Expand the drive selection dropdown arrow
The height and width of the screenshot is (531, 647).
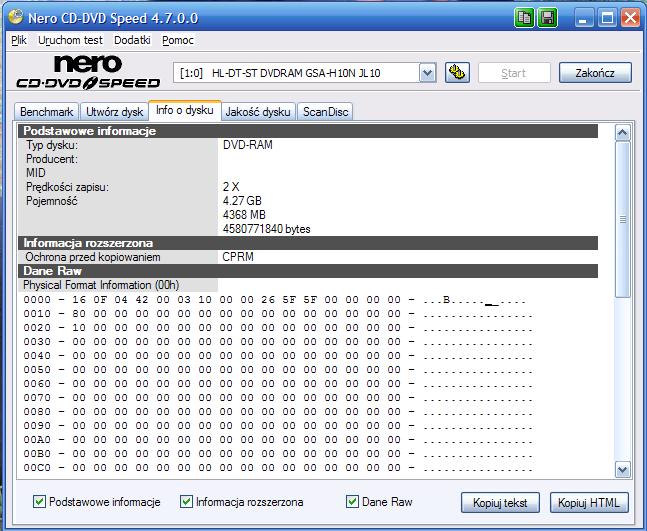(x=427, y=73)
